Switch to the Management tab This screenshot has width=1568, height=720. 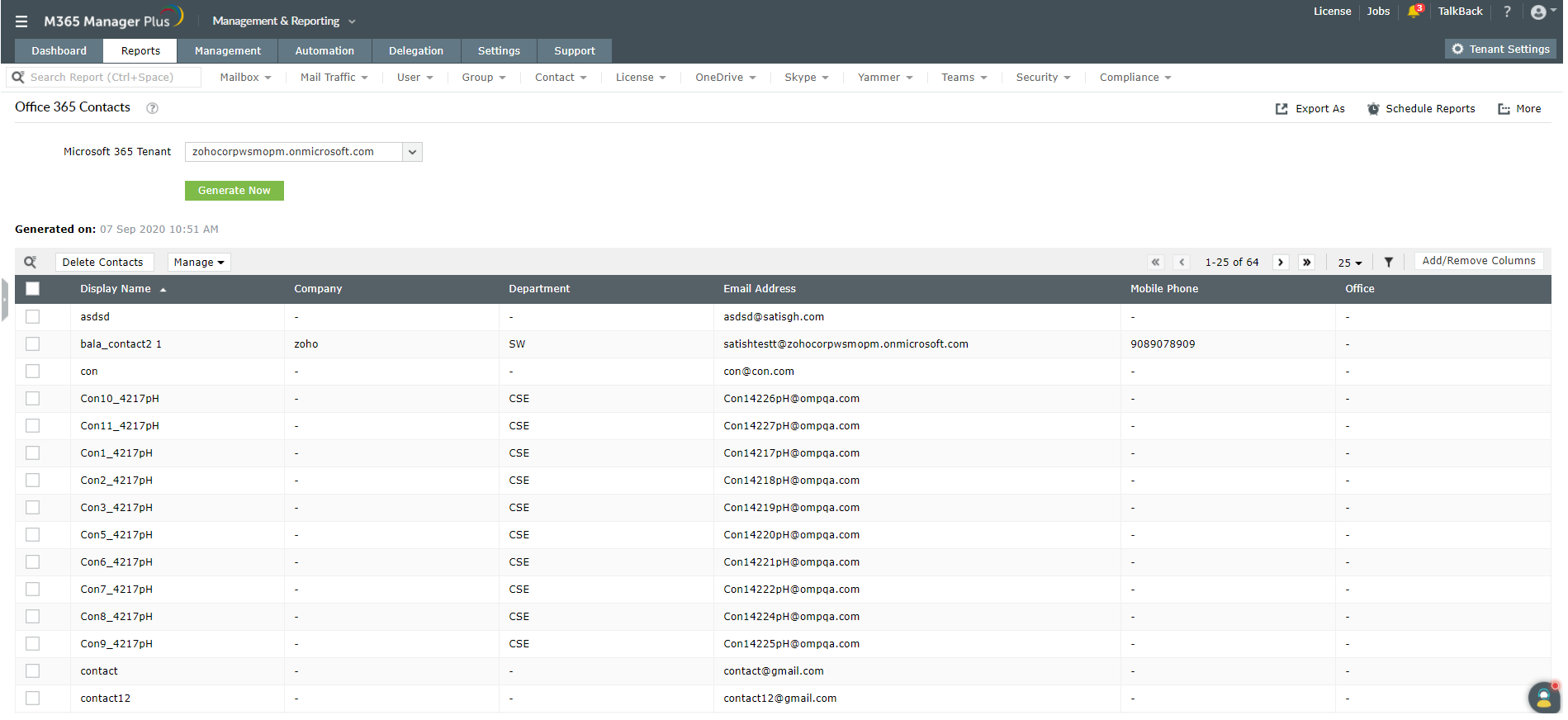(x=228, y=51)
